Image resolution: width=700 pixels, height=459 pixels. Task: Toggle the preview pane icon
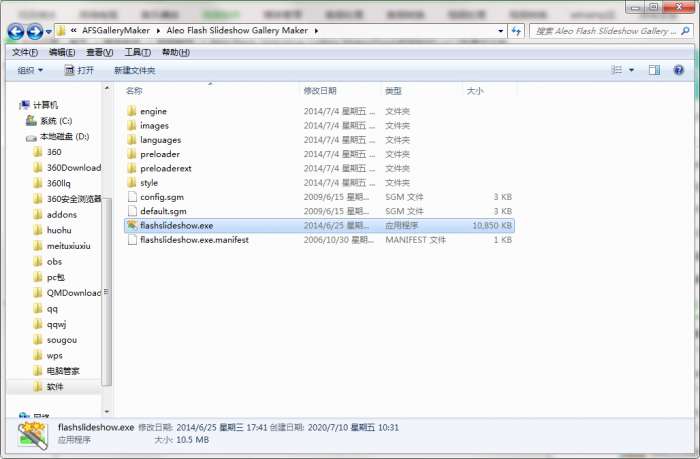[654, 70]
